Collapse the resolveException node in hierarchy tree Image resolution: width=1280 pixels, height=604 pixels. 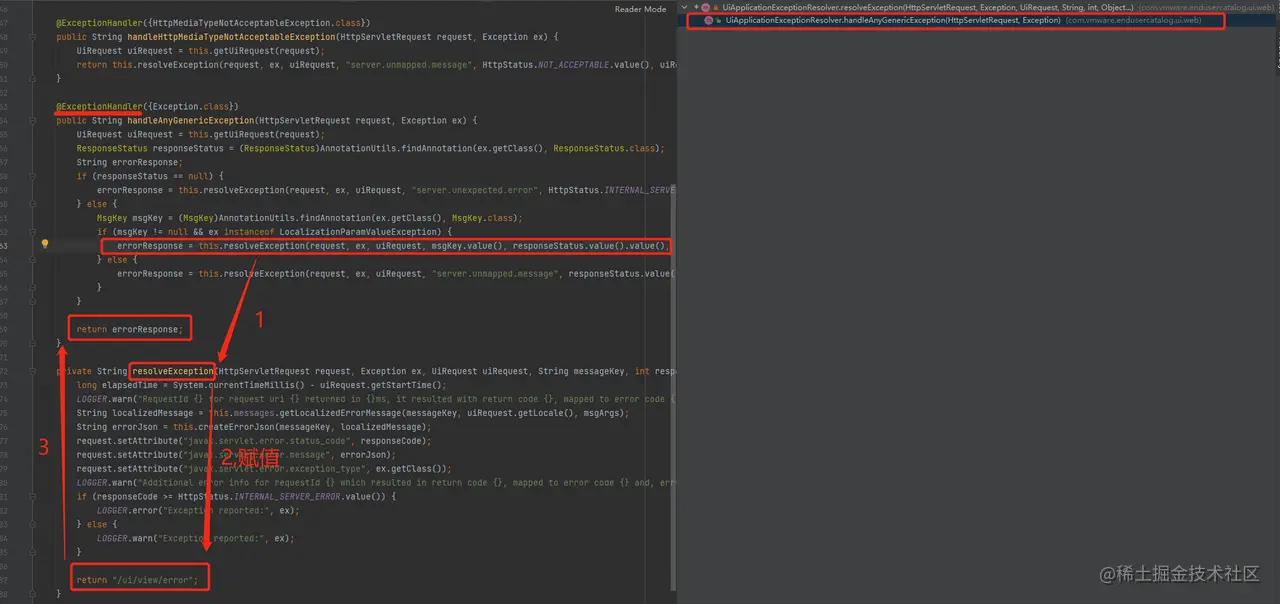(683, 7)
